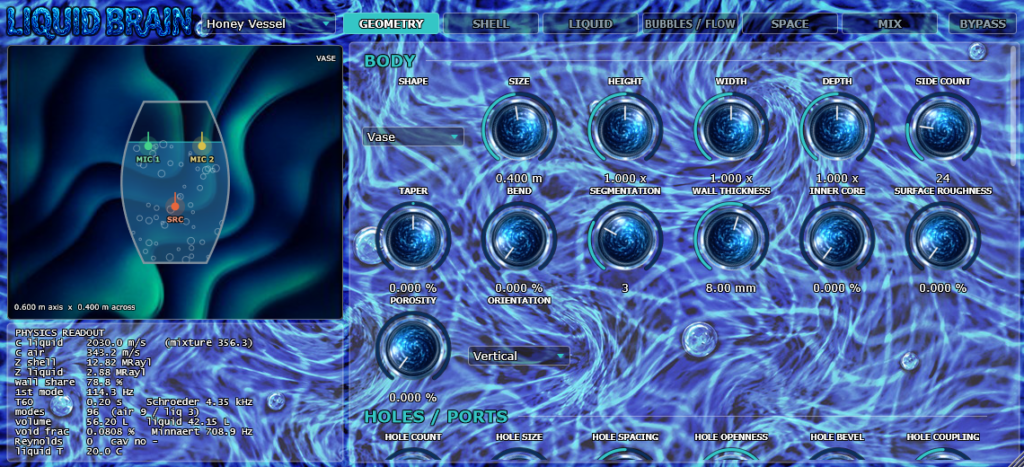Switch to the SHELL tab

[x=491, y=24]
